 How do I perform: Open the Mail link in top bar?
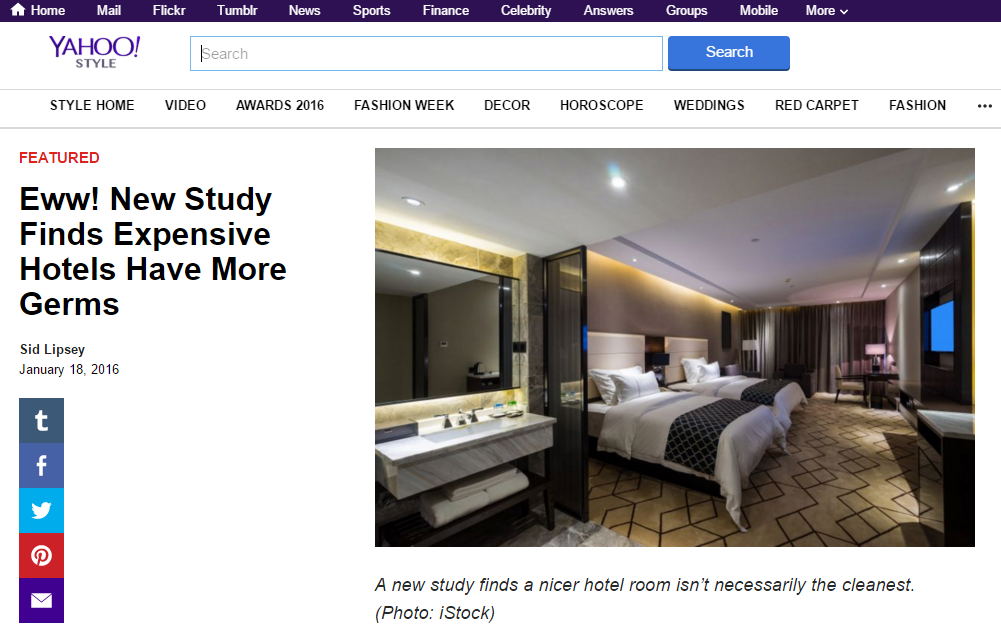pyautogui.click(x=109, y=10)
